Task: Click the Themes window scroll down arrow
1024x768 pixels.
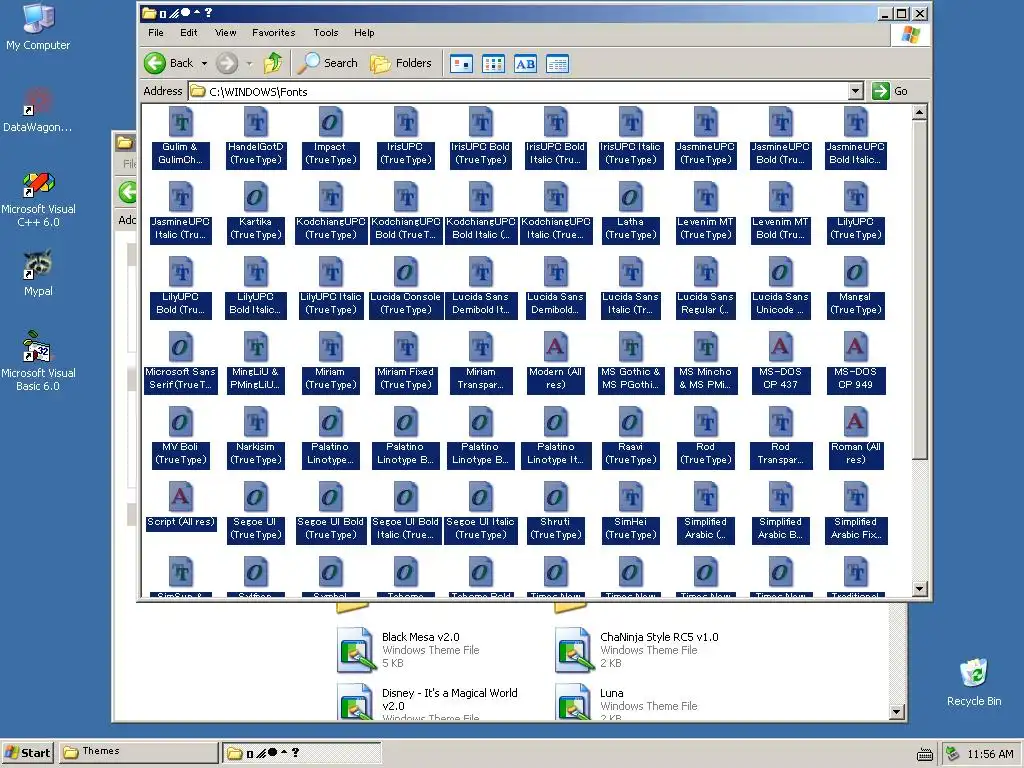Action: point(897,712)
